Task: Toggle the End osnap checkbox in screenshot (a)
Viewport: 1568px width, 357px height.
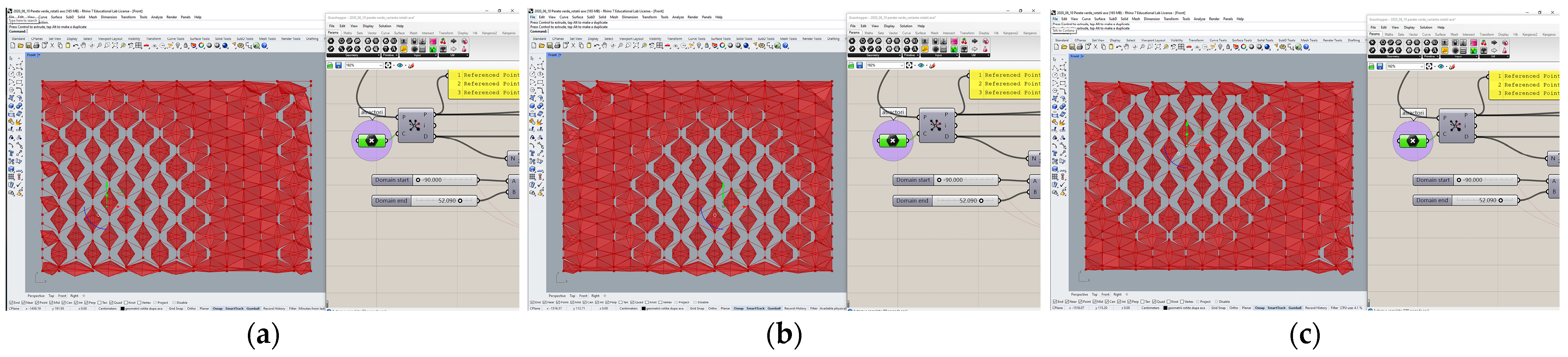Action: (x=12, y=302)
